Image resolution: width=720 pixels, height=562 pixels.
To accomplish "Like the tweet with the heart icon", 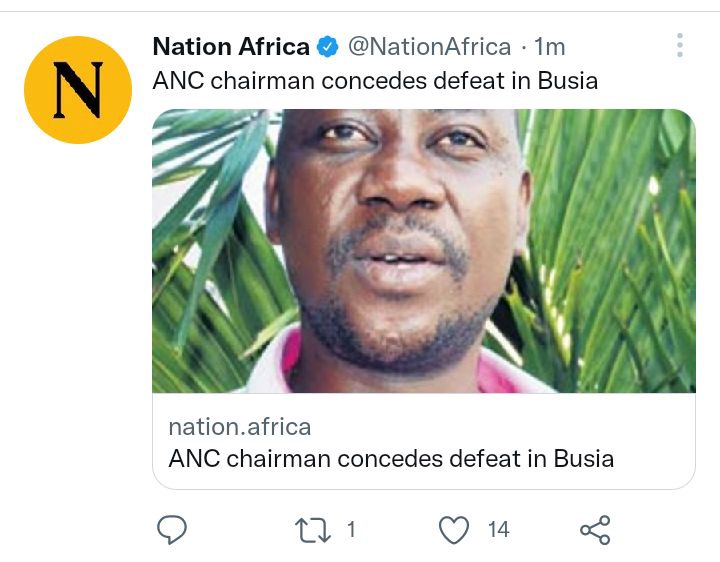I will coord(455,530).
